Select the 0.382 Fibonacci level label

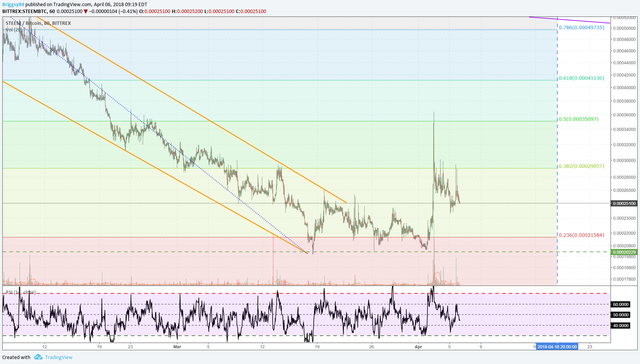(x=582, y=166)
